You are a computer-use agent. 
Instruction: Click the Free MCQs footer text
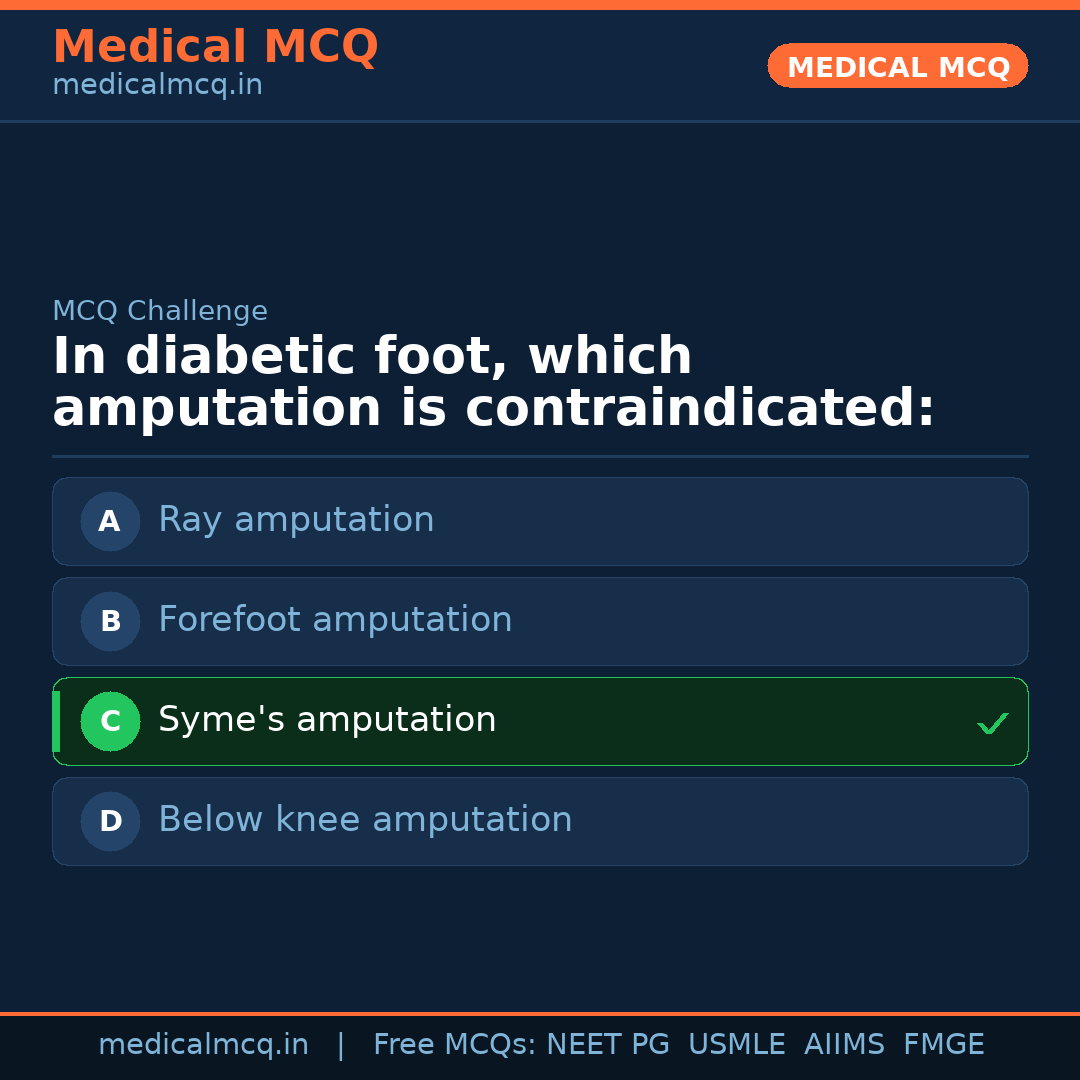pyautogui.click(x=454, y=1045)
